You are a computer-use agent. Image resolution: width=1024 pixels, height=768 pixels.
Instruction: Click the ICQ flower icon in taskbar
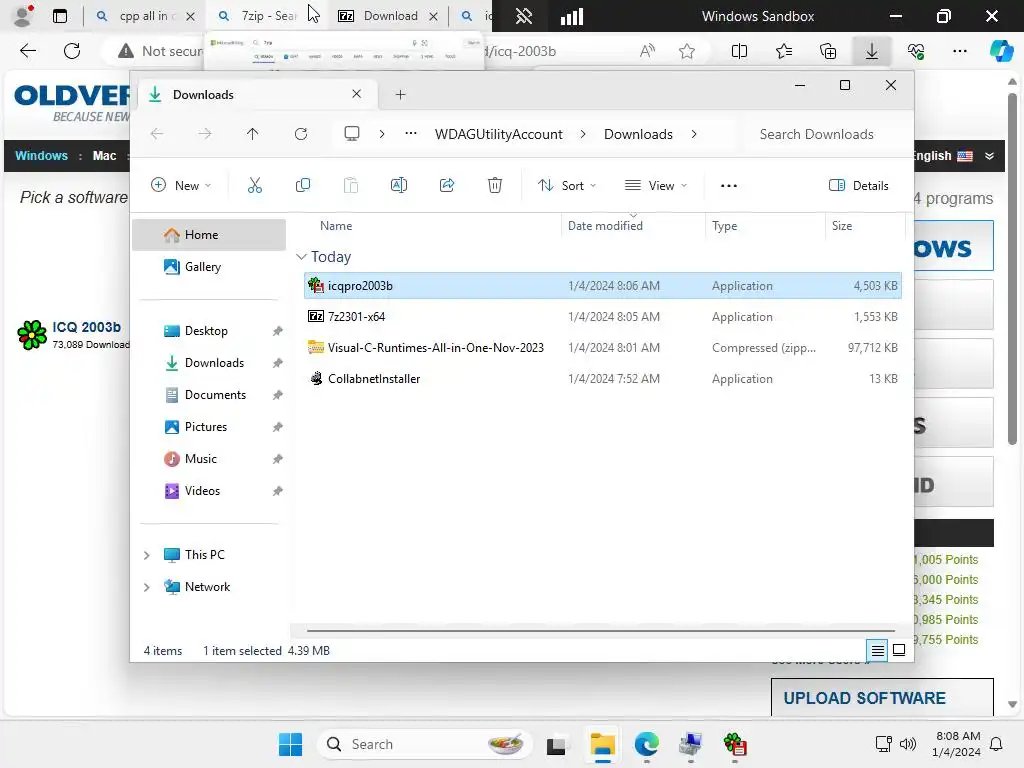(x=735, y=744)
